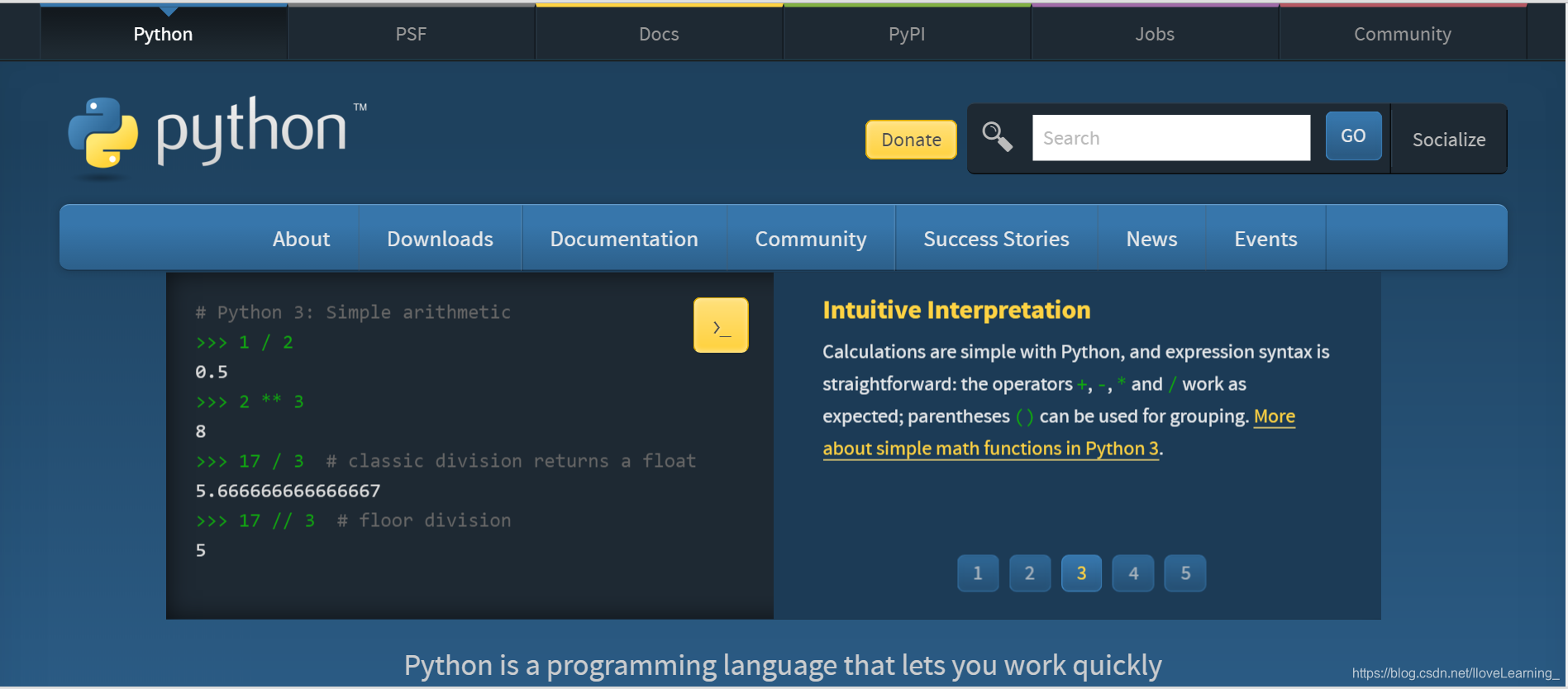
Task: Jump to slide 4 of the carousel
Action: 1133,573
